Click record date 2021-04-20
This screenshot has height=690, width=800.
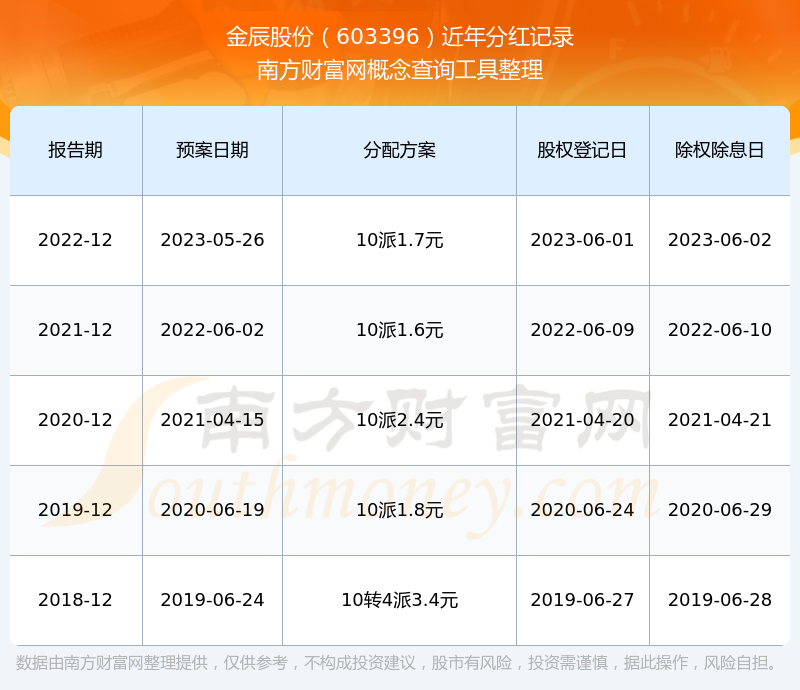pos(582,420)
